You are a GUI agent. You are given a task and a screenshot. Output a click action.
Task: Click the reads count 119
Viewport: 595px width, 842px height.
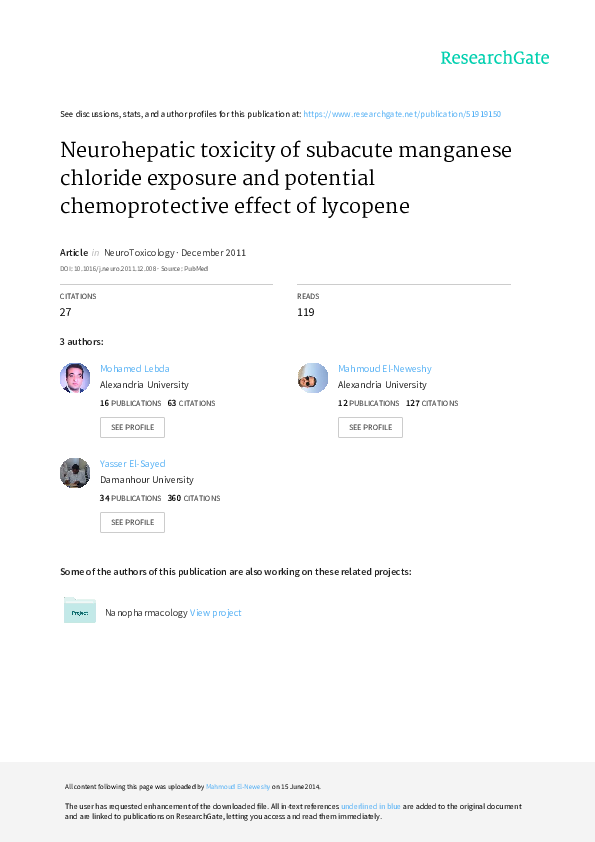(306, 313)
